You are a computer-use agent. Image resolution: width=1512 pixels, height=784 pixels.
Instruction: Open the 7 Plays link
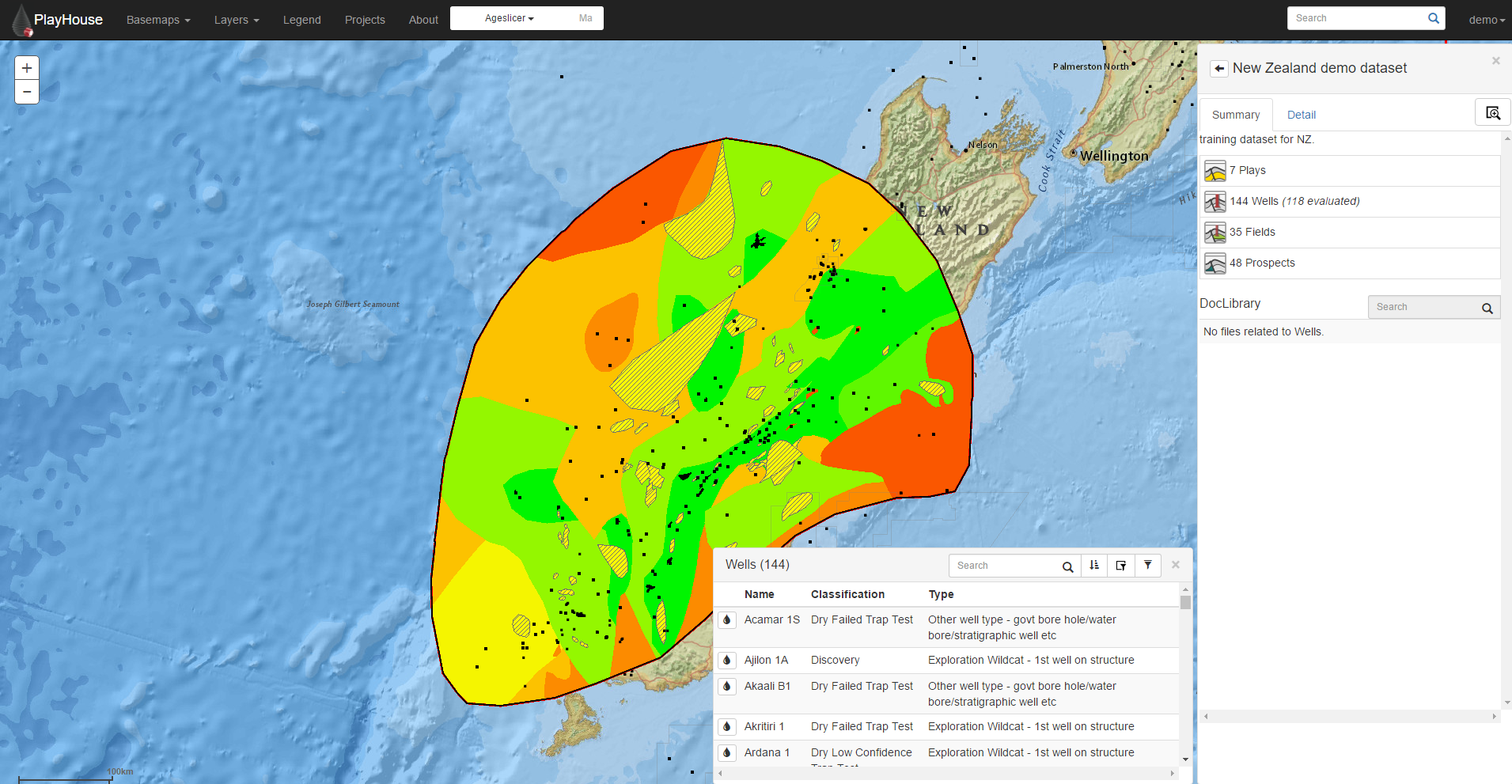1248,170
